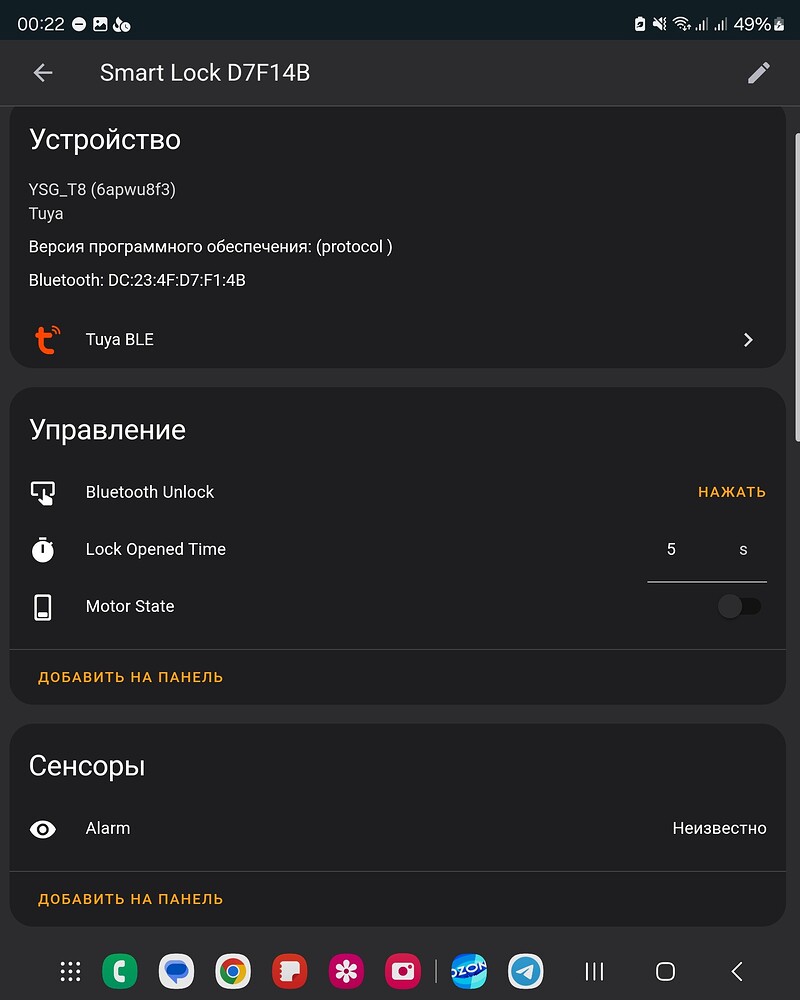Open Telegram from the dock
The height and width of the screenshot is (1000, 800).
tap(525, 971)
